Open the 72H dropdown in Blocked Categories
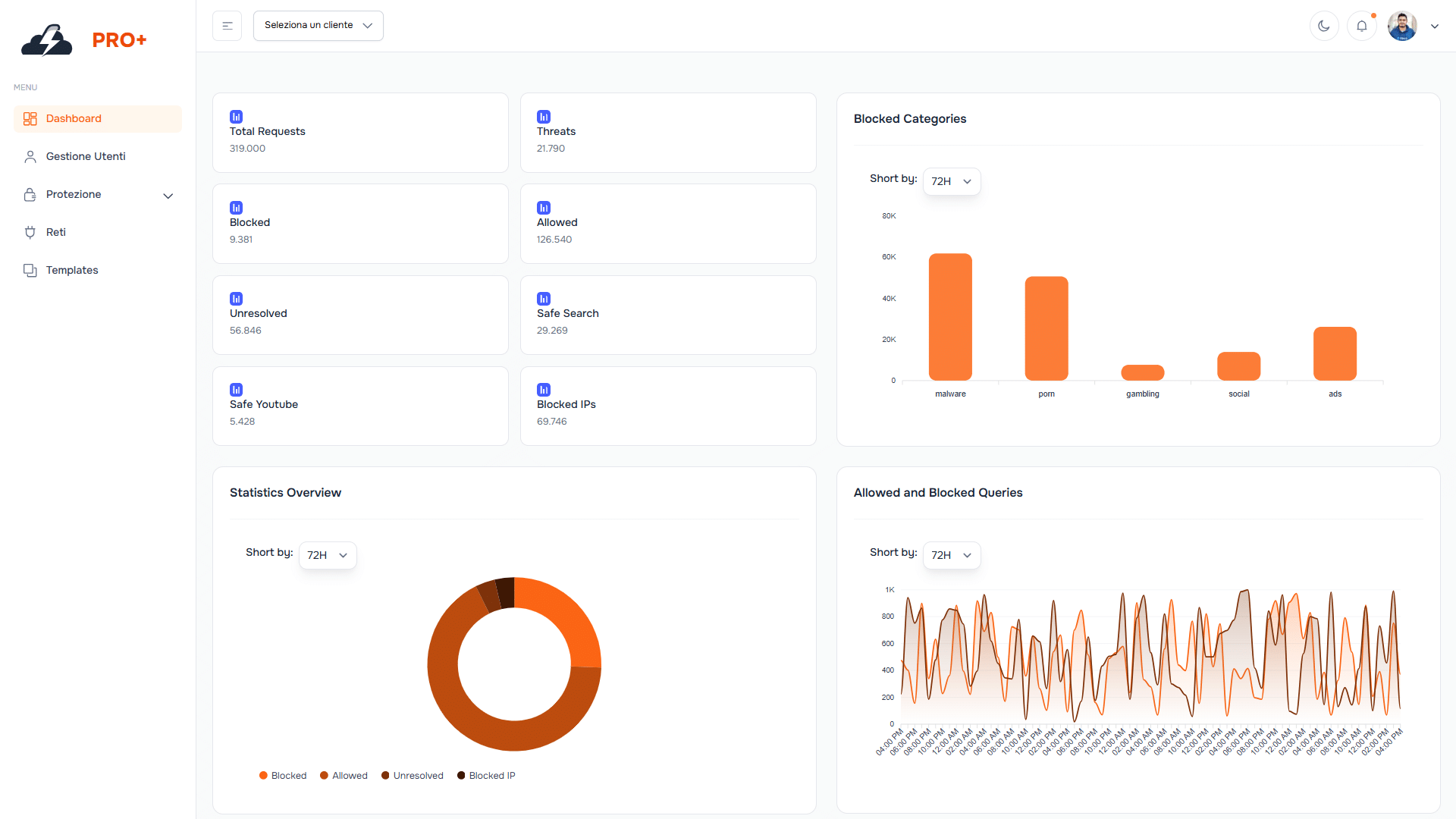The image size is (1456, 819). pyautogui.click(x=952, y=181)
